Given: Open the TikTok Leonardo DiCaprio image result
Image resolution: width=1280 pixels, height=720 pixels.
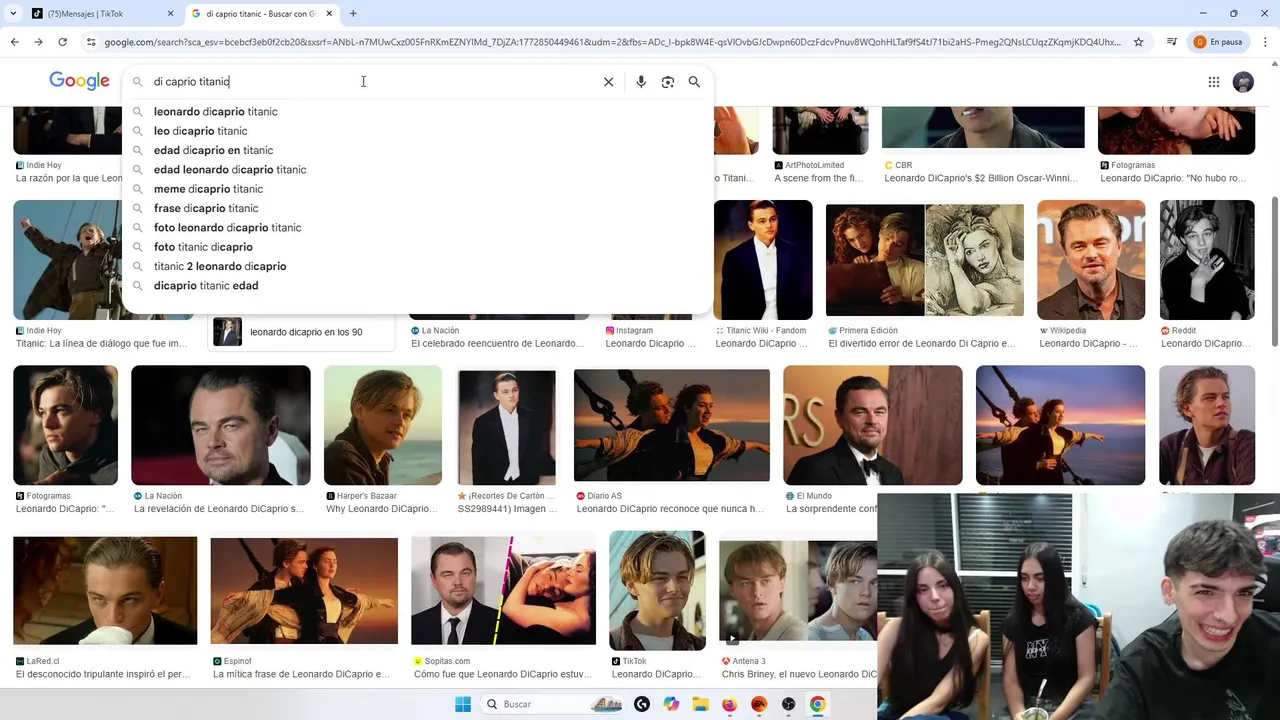Looking at the screenshot, I should click(657, 591).
